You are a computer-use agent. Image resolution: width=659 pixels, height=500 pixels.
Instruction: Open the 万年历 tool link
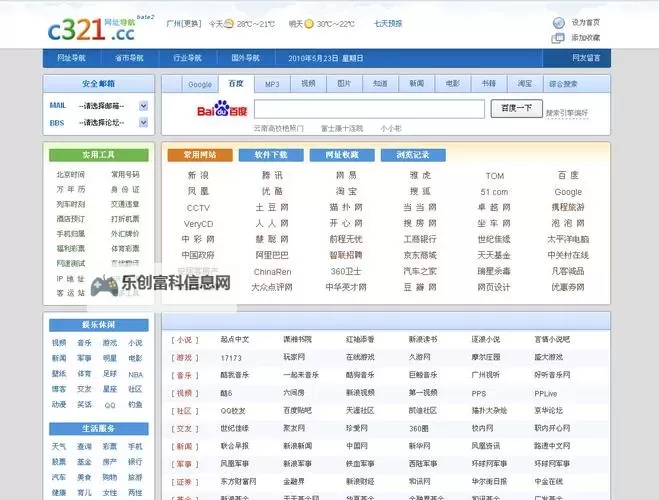(x=71, y=189)
